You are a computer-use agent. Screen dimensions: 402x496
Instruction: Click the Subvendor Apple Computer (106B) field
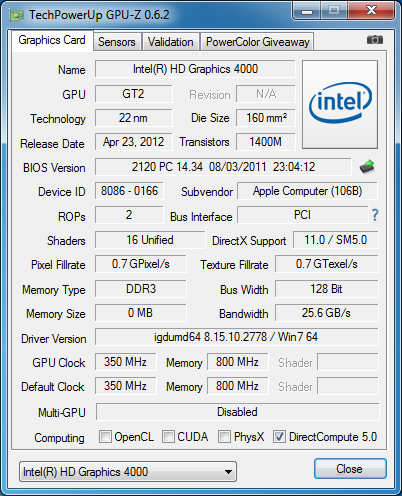(x=307, y=191)
